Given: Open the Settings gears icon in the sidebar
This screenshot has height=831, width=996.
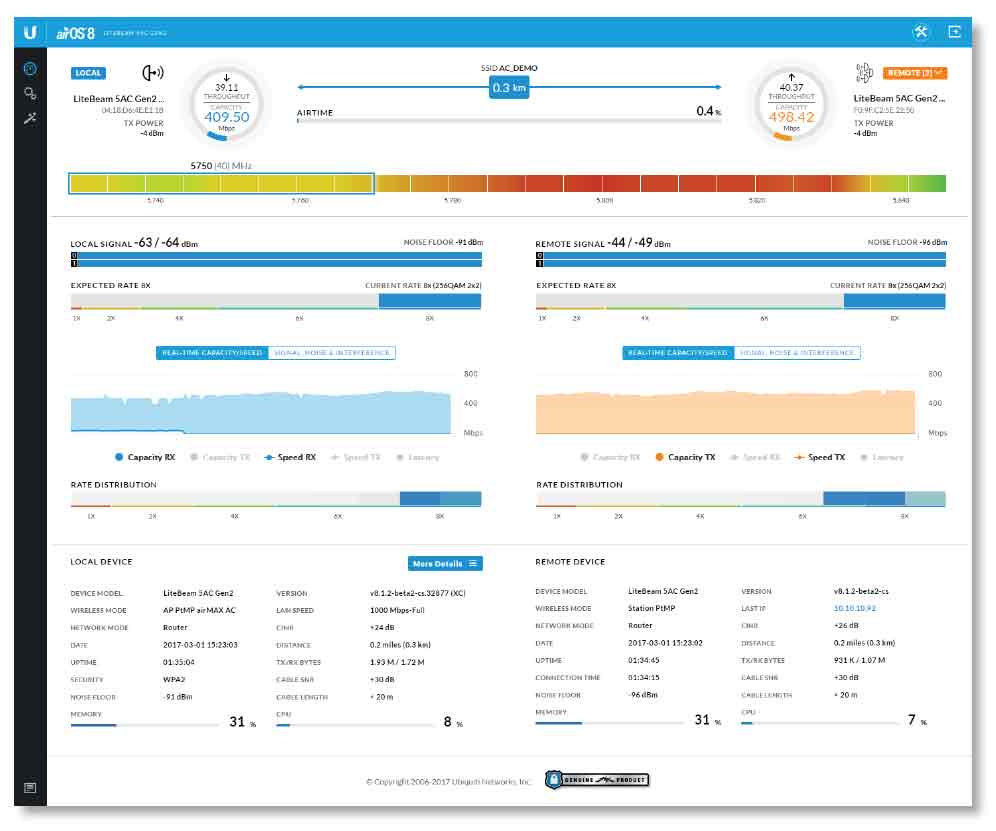Looking at the screenshot, I should 30,94.
